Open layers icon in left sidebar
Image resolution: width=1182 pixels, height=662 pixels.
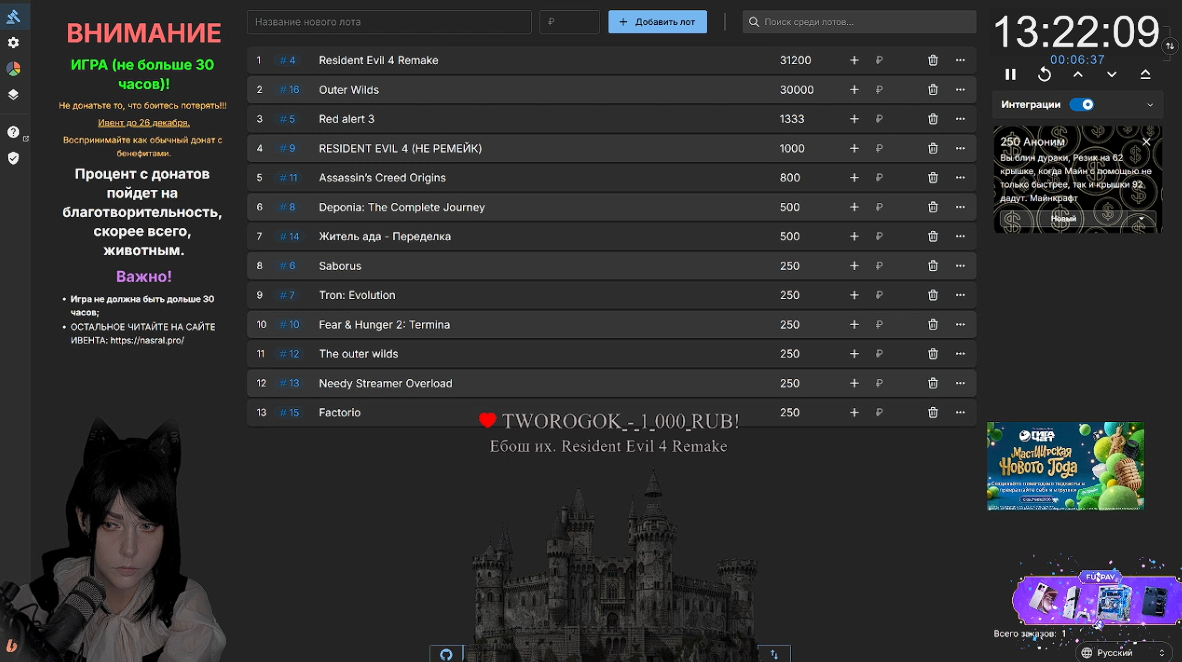click(13, 95)
